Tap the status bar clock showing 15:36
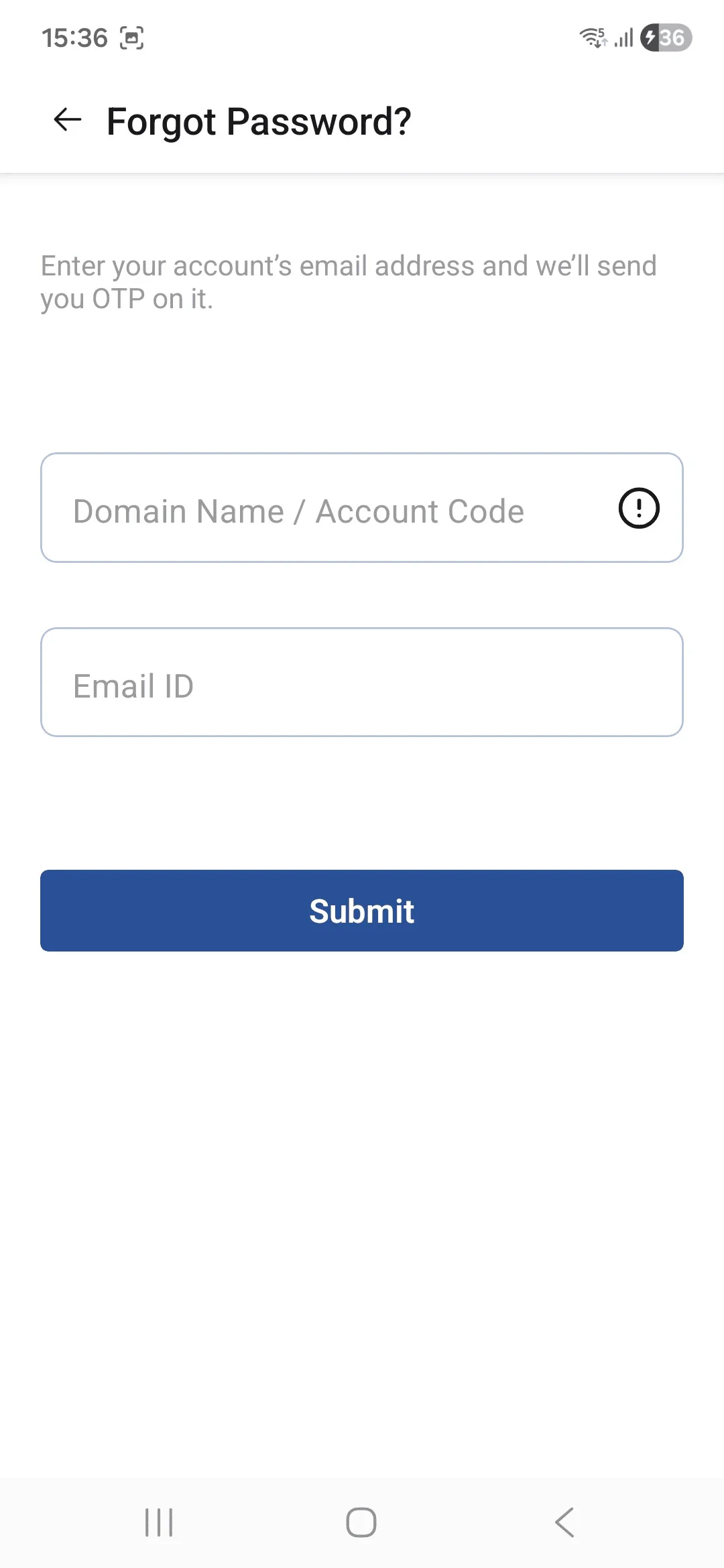The height and width of the screenshot is (1568, 724). click(74, 38)
